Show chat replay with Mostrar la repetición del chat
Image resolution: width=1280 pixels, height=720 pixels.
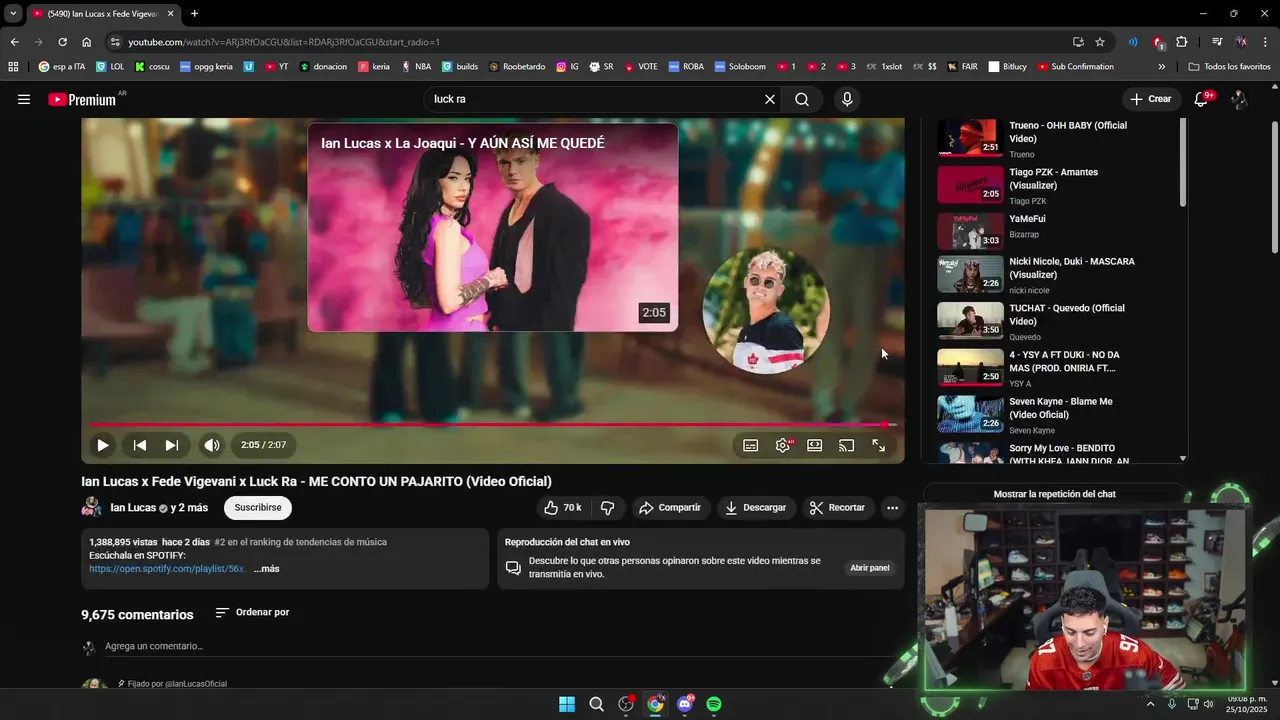pyautogui.click(x=1054, y=494)
